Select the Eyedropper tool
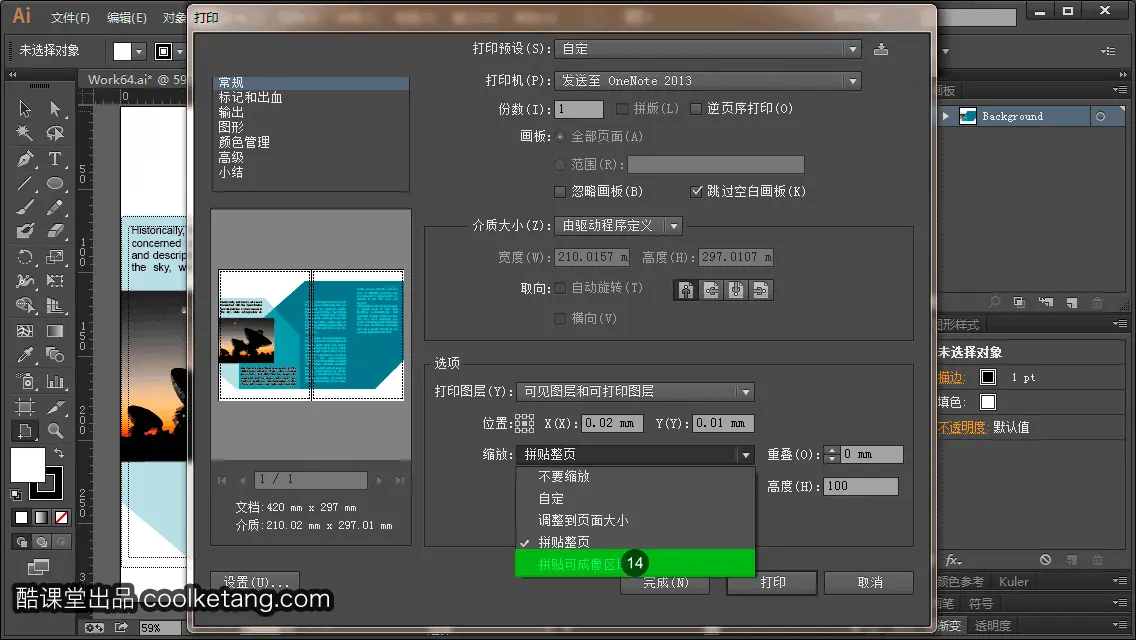This screenshot has width=1136, height=640. pos(25,355)
